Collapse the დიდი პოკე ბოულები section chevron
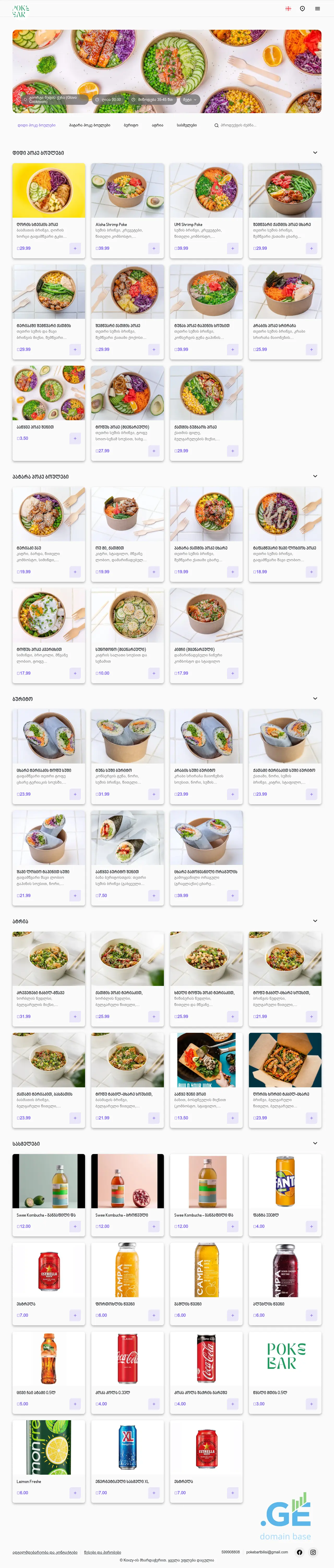334x1568 pixels. (x=315, y=153)
